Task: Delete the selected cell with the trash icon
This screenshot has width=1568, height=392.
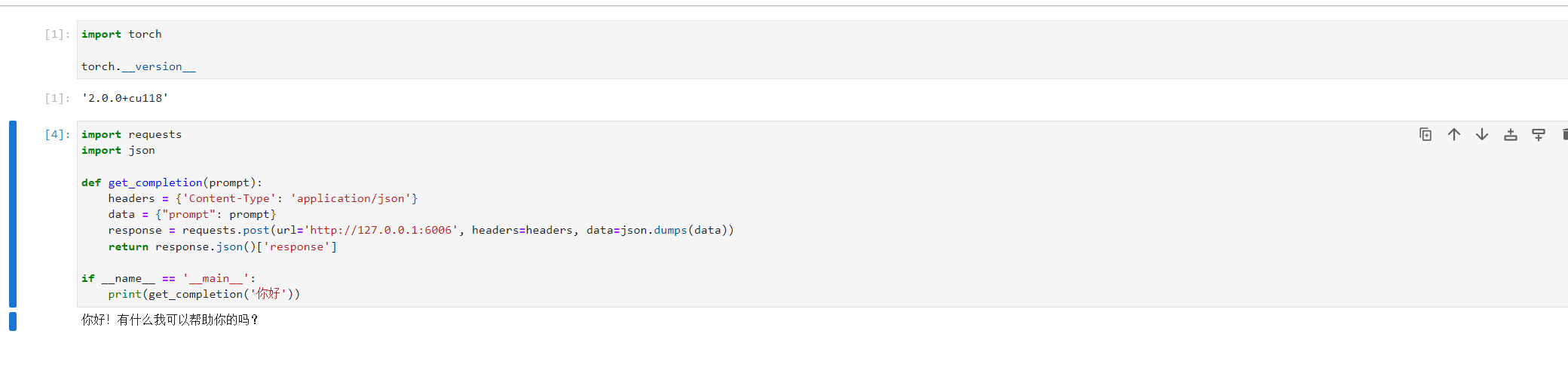Action: pyautogui.click(x=1564, y=134)
